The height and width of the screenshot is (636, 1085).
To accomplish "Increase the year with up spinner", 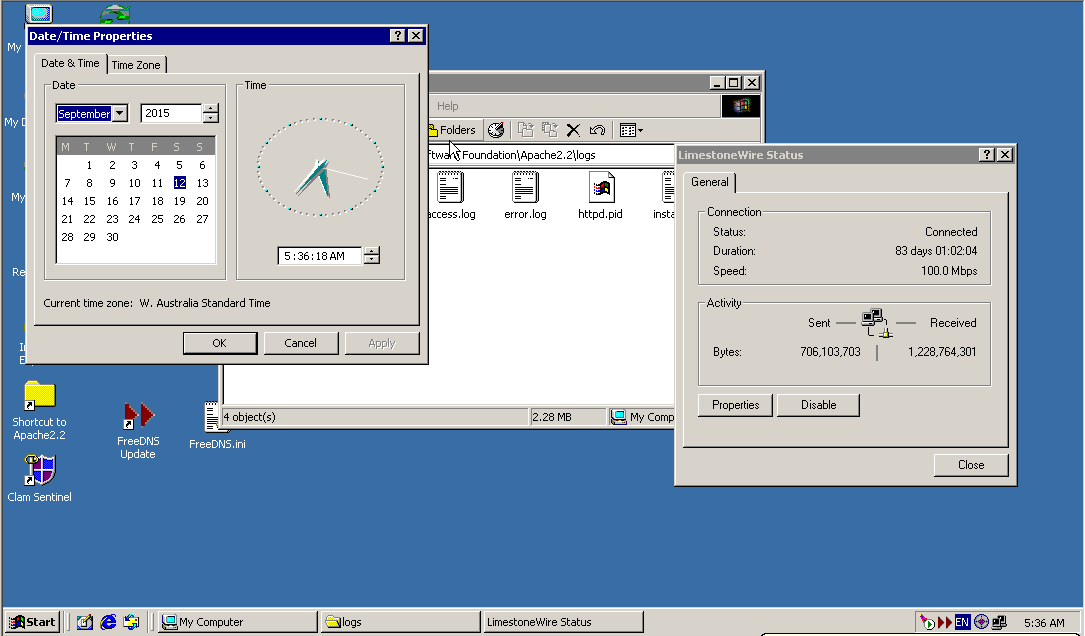I will pos(210,108).
